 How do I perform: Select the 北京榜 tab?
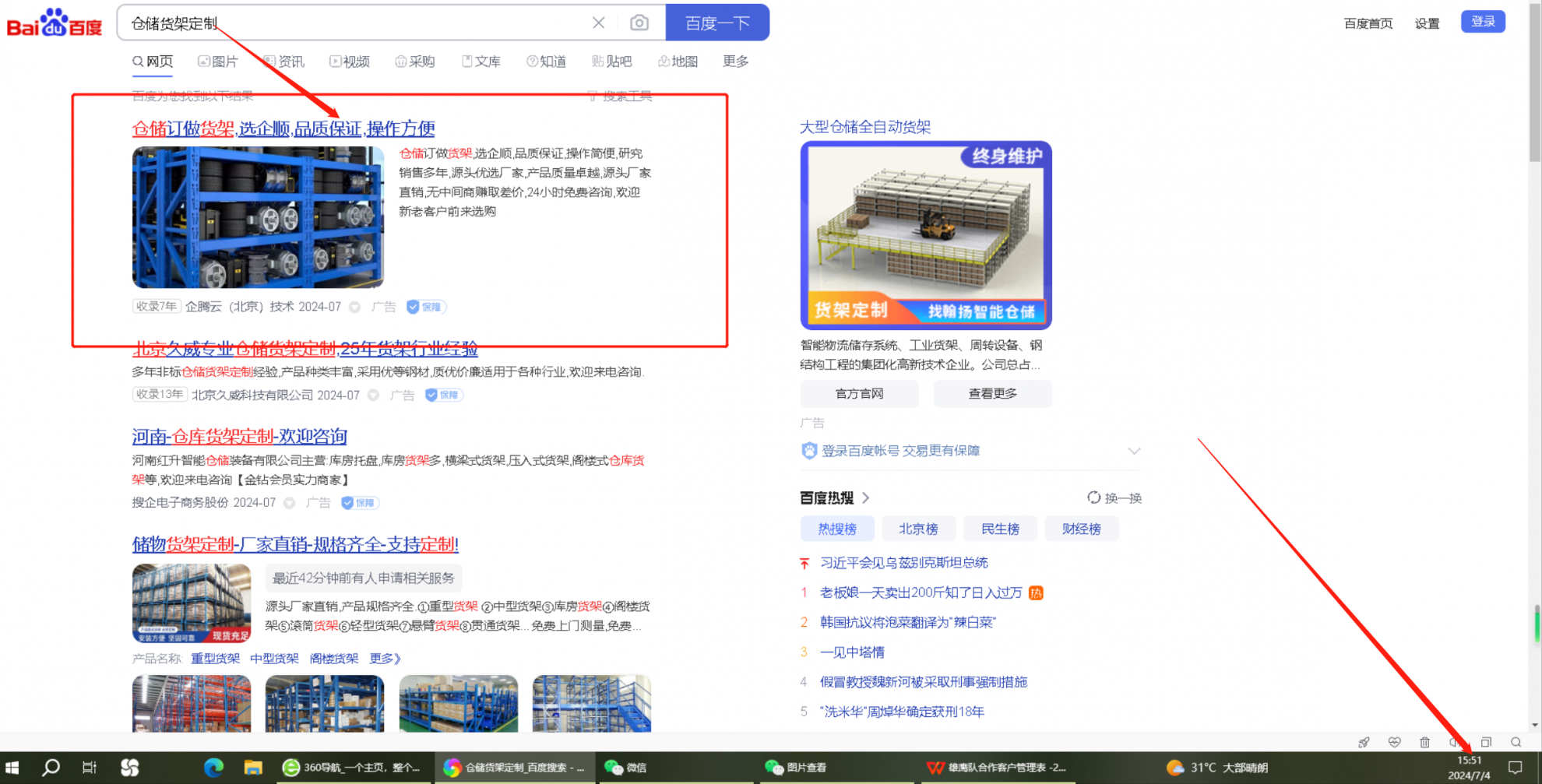(x=918, y=529)
